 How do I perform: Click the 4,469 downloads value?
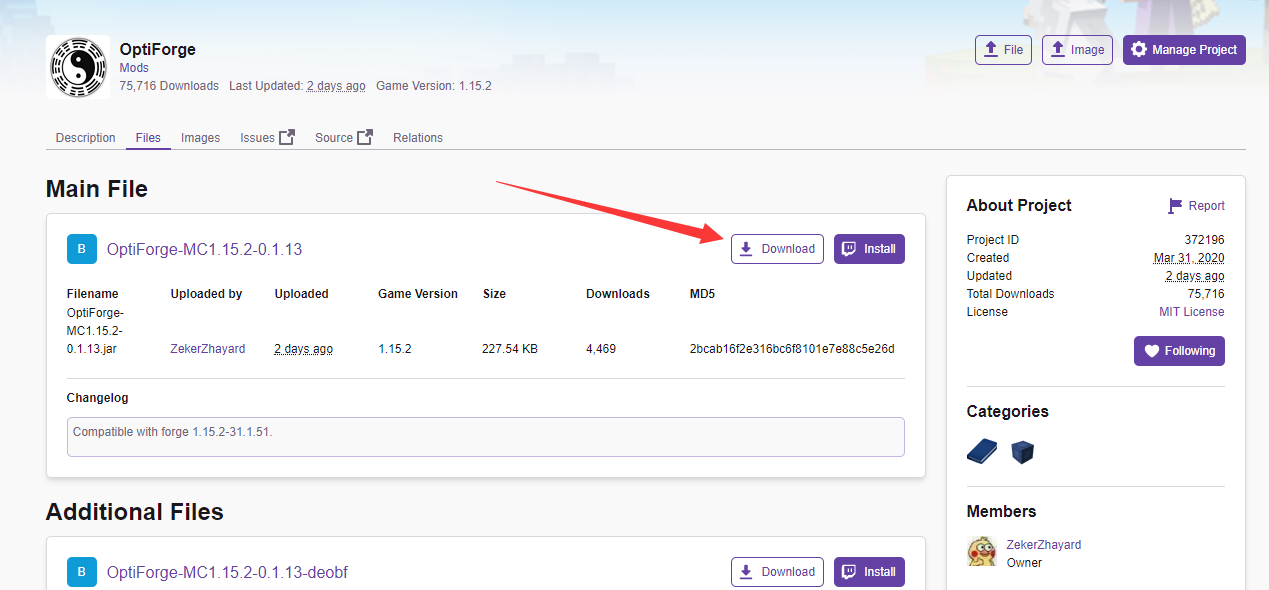(x=601, y=349)
